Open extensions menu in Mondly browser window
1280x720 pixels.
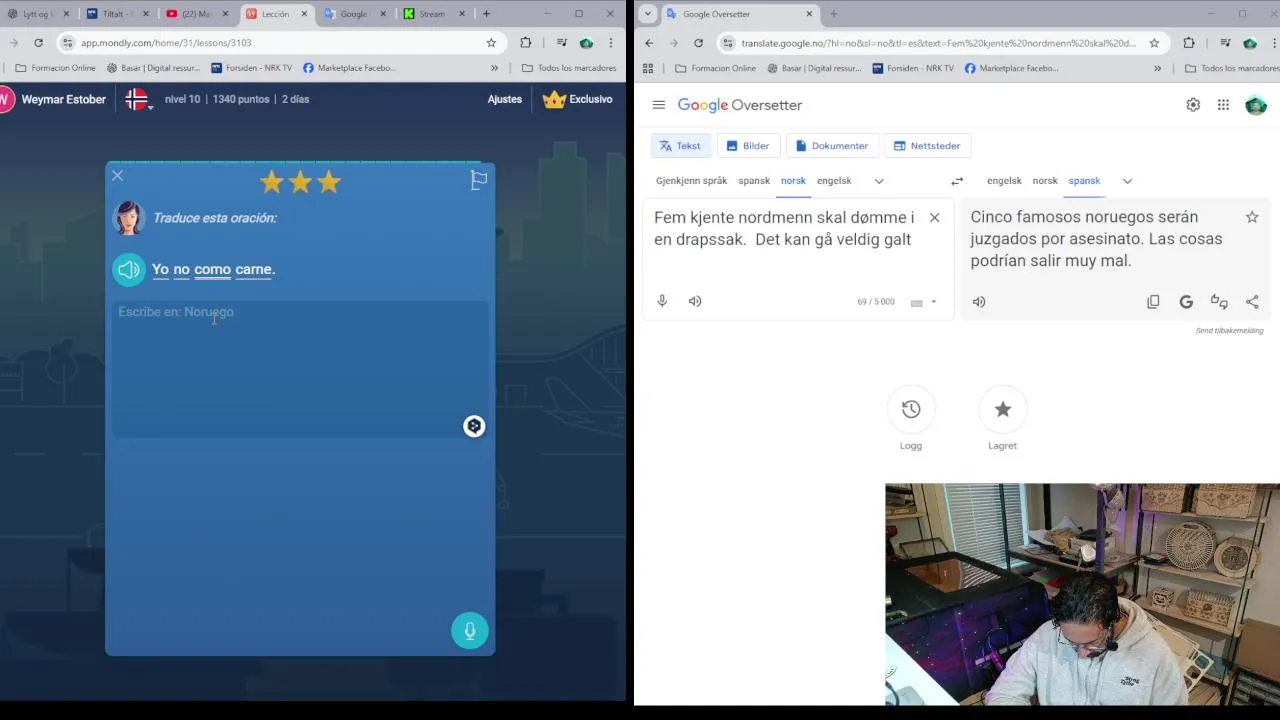click(x=525, y=43)
